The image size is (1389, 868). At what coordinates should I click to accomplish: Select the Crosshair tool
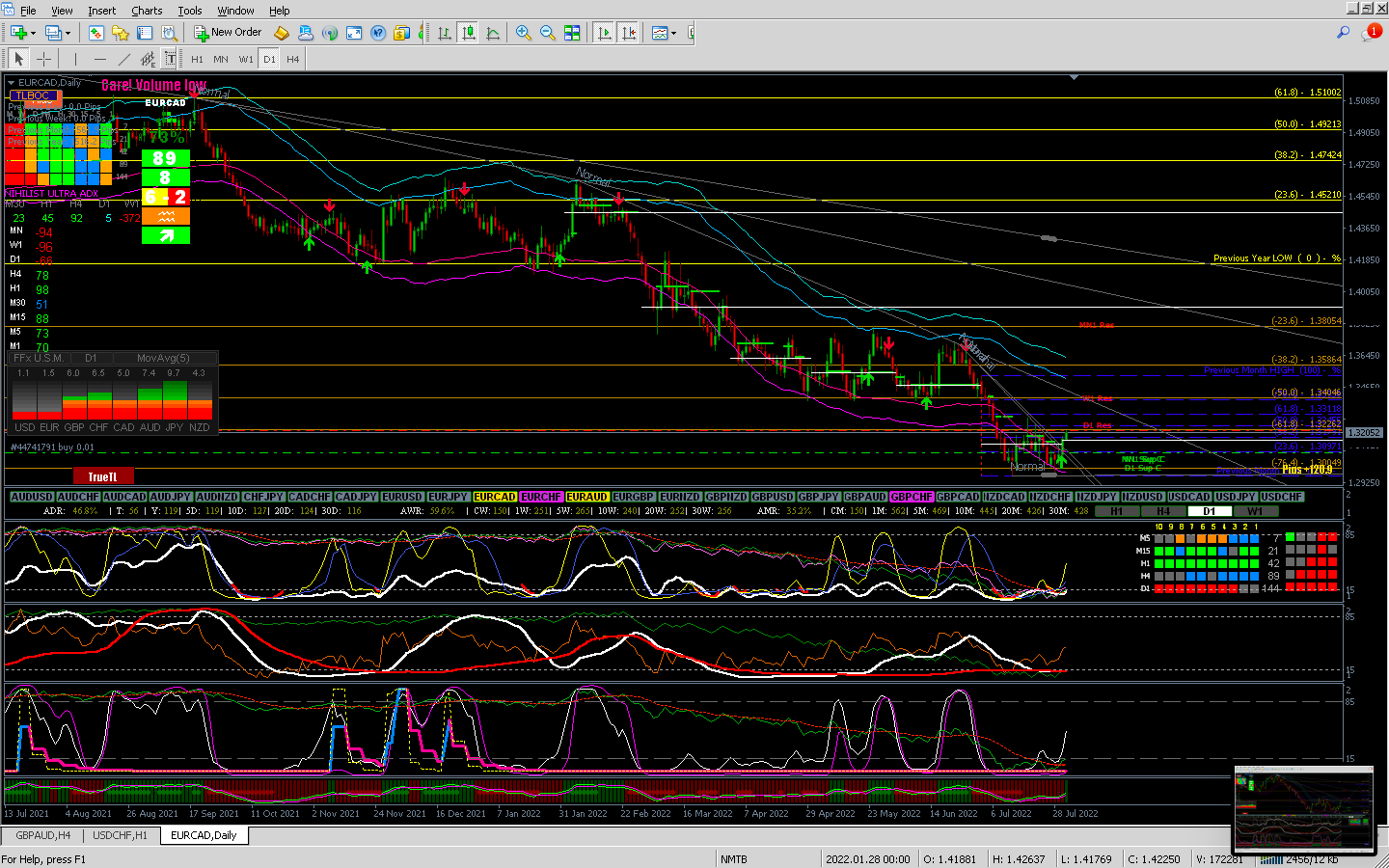[x=43, y=59]
